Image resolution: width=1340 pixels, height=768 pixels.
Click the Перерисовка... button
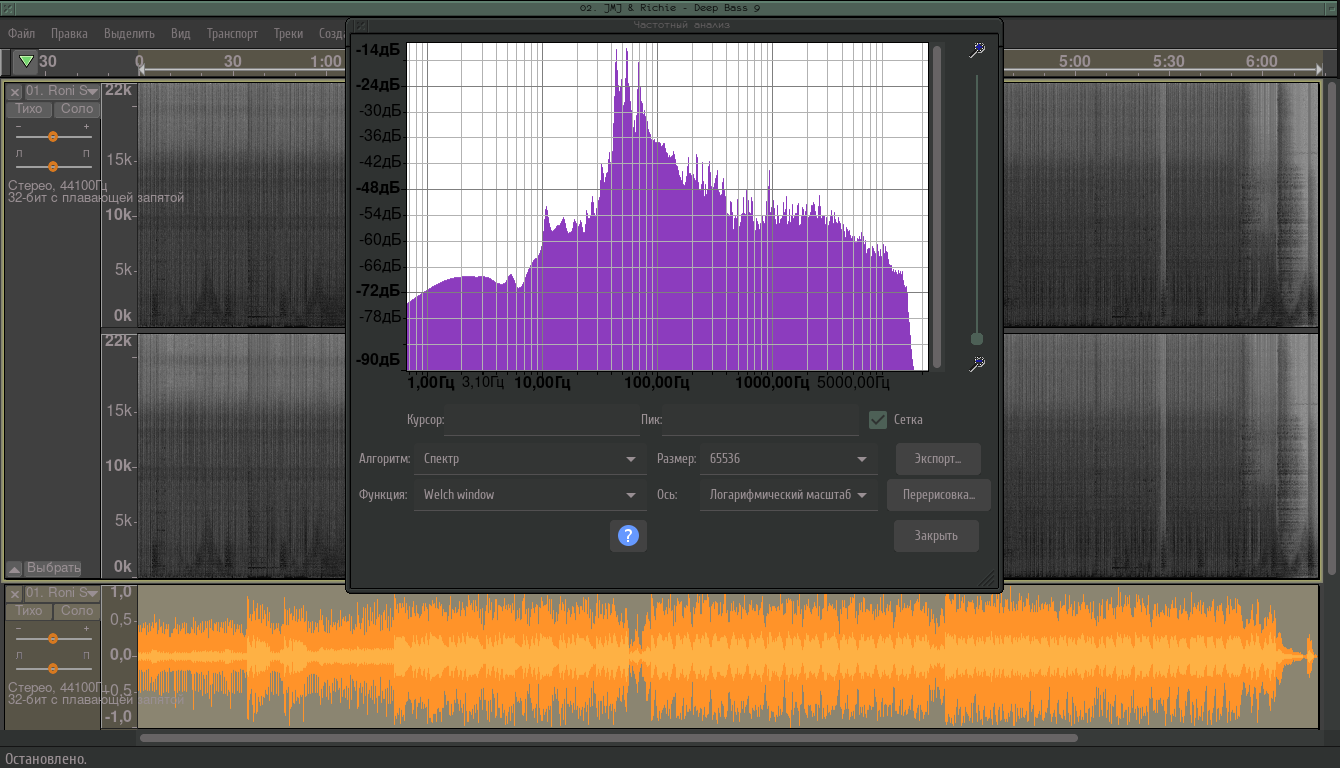point(939,495)
